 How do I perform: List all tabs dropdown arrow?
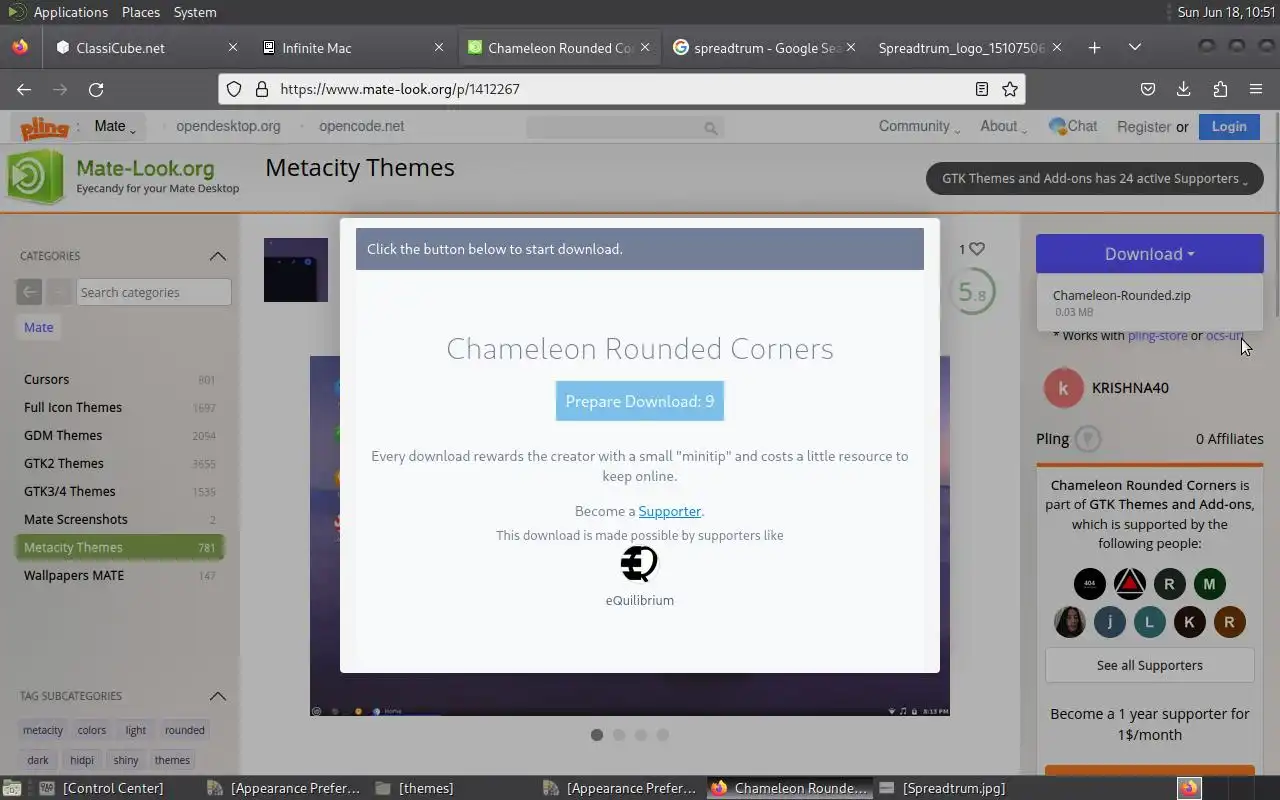[x=1134, y=47]
